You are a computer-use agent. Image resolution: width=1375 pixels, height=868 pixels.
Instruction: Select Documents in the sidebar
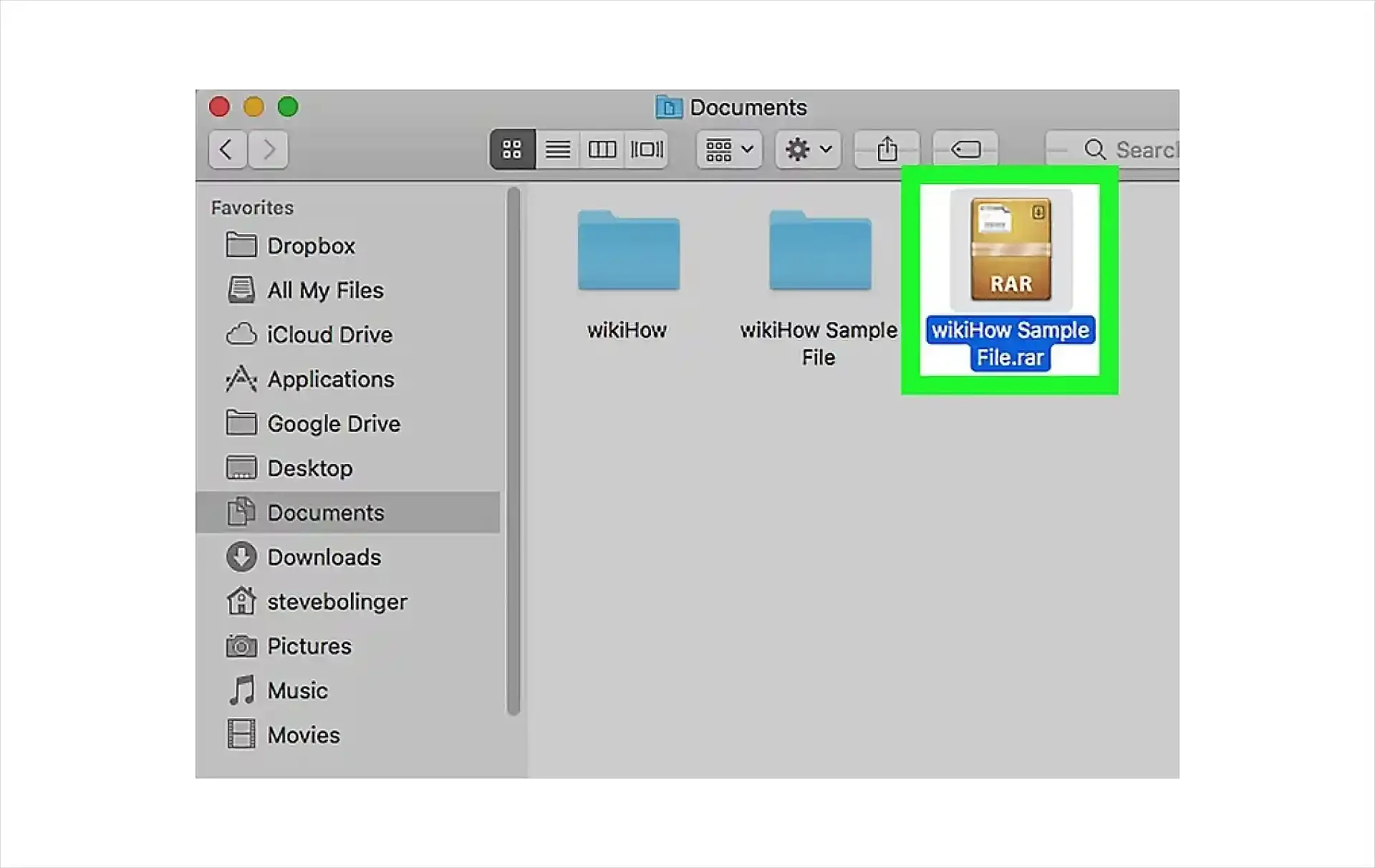[x=347, y=512]
